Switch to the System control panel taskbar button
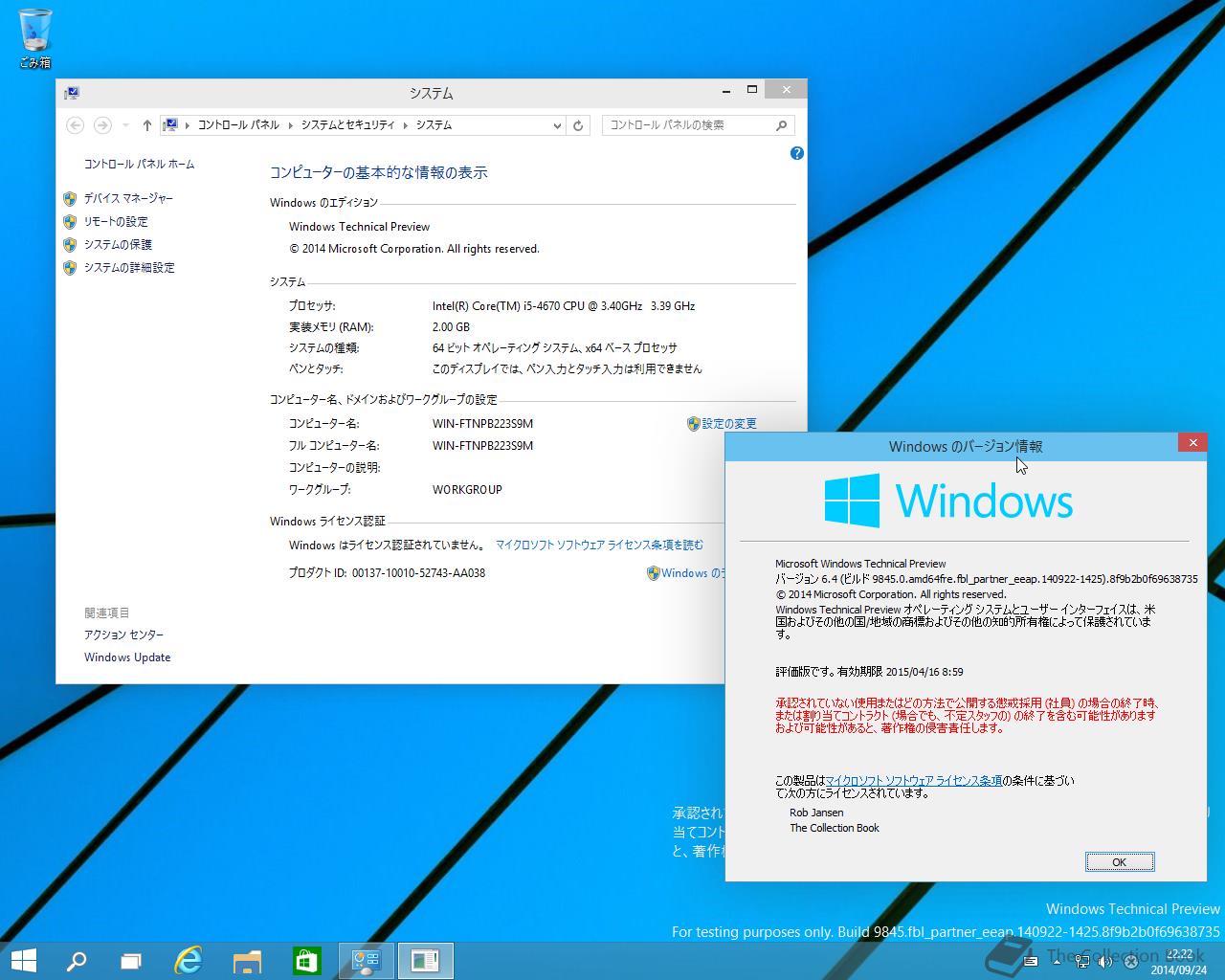1225x980 pixels. [x=367, y=960]
